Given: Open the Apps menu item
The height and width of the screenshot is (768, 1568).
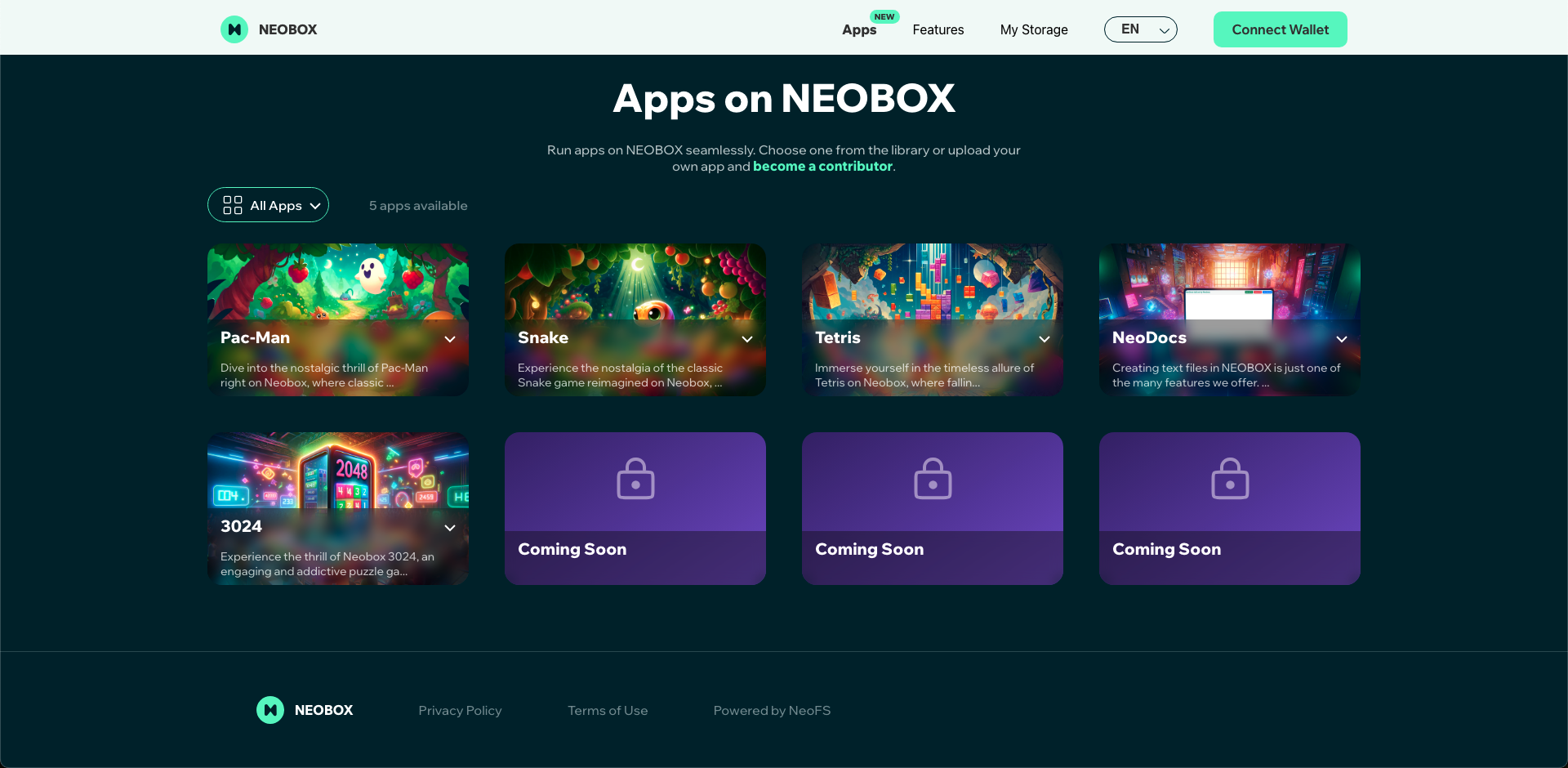Looking at the screenshot, I should click(859, 30).
